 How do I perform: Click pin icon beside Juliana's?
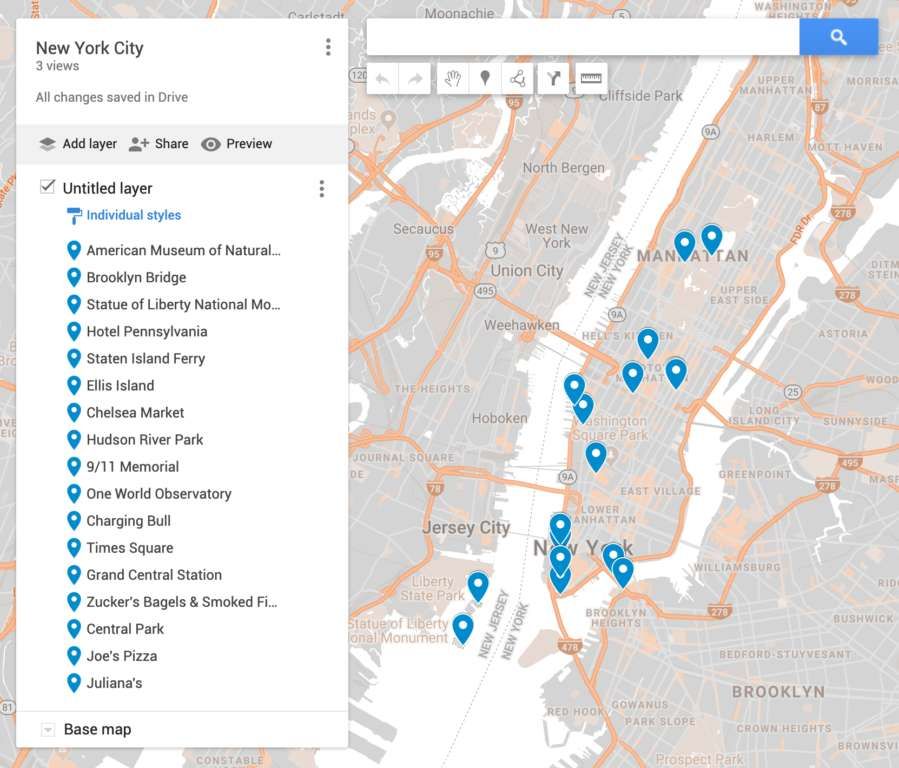pos(74,683)
